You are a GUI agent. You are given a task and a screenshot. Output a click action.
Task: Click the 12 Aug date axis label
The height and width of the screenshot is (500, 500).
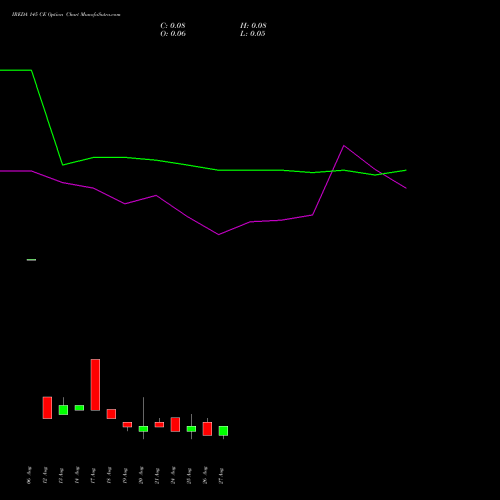pos(45,475)
